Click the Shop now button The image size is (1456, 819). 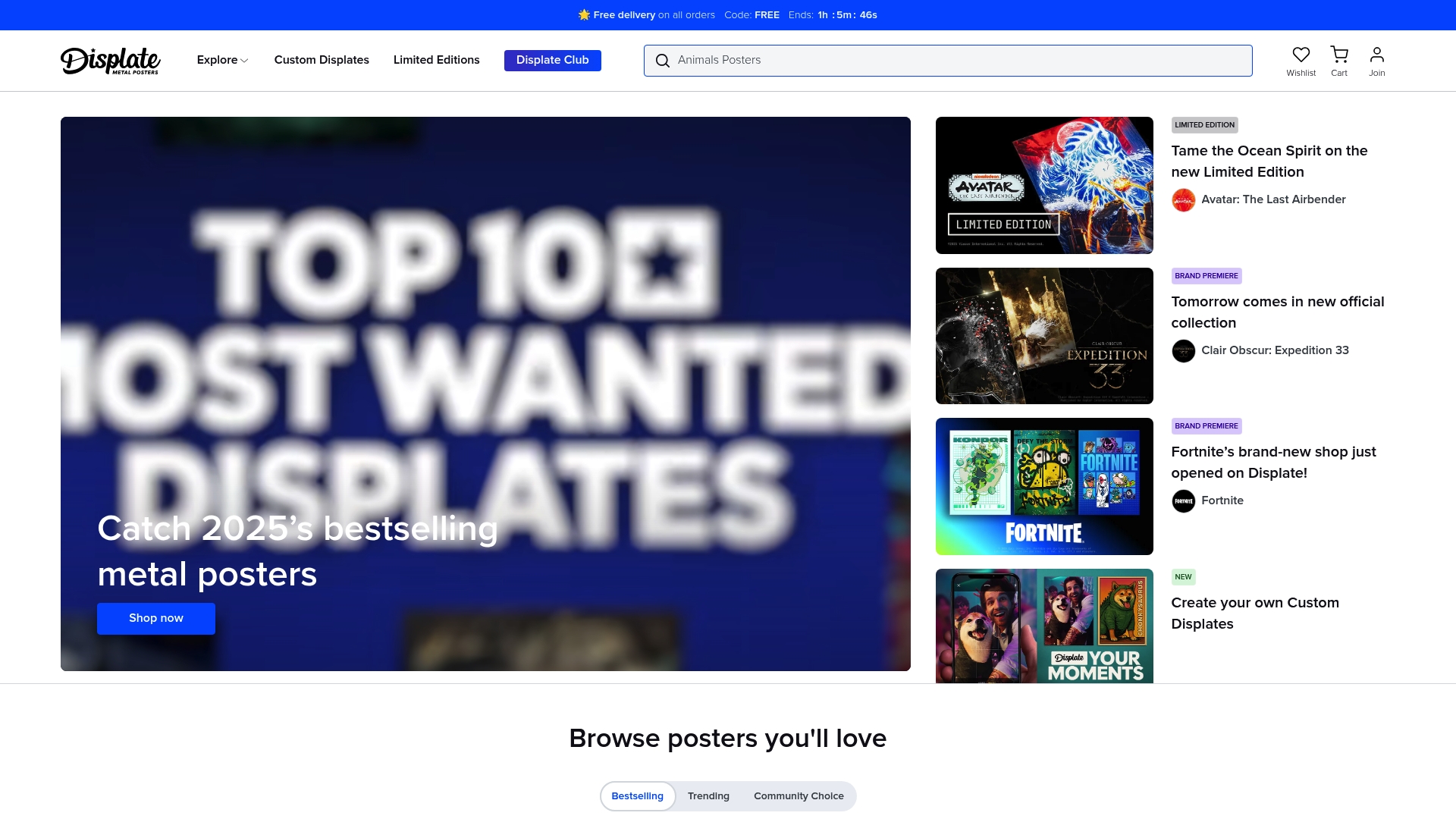click(156, 619)
